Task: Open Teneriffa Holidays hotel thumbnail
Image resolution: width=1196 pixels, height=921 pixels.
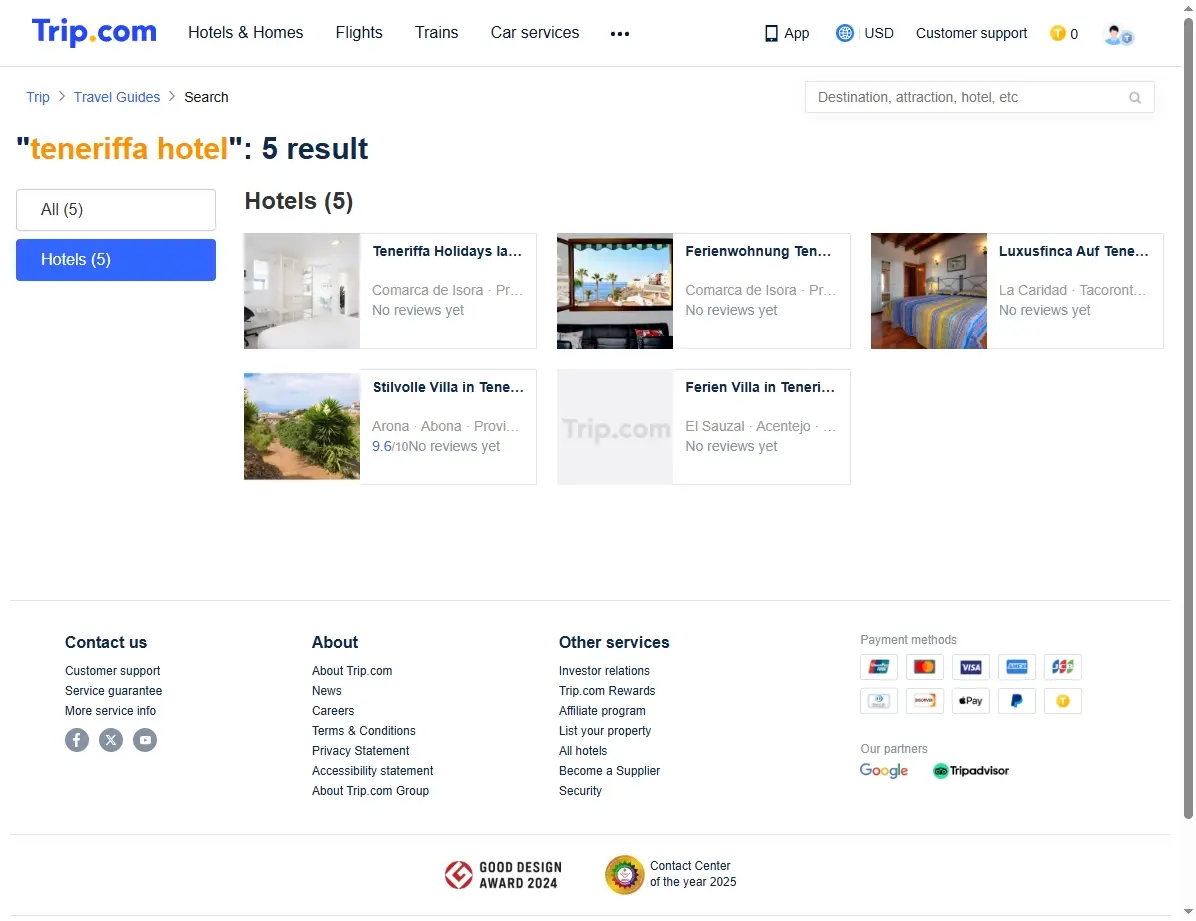Action: (302, 291)
